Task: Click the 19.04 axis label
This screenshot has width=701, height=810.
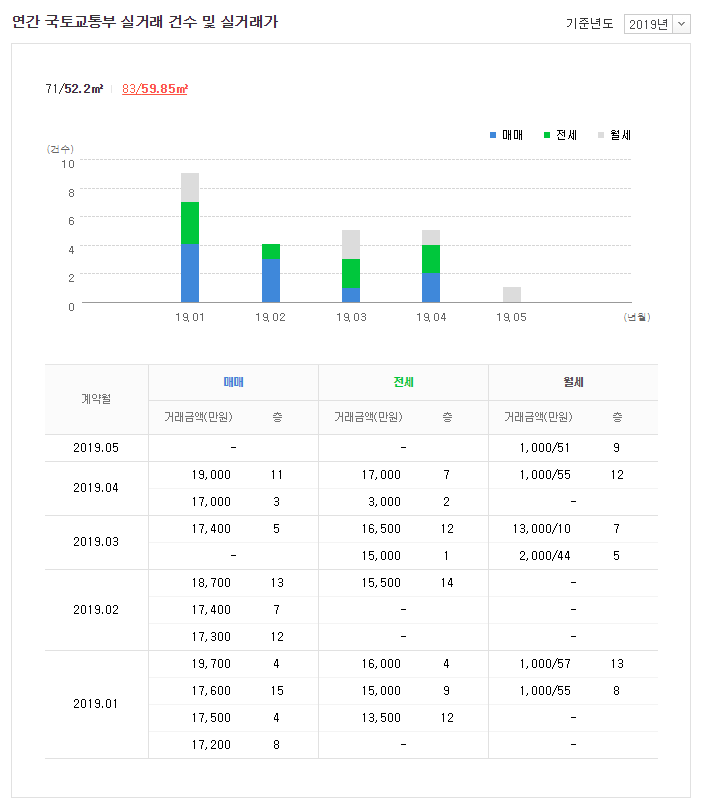Action: tap(431, 317)
